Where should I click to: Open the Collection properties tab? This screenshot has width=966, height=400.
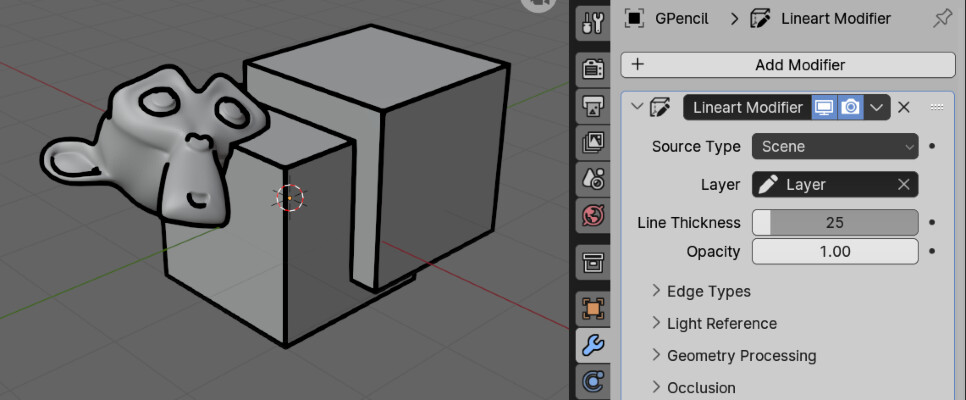[593, 263]
